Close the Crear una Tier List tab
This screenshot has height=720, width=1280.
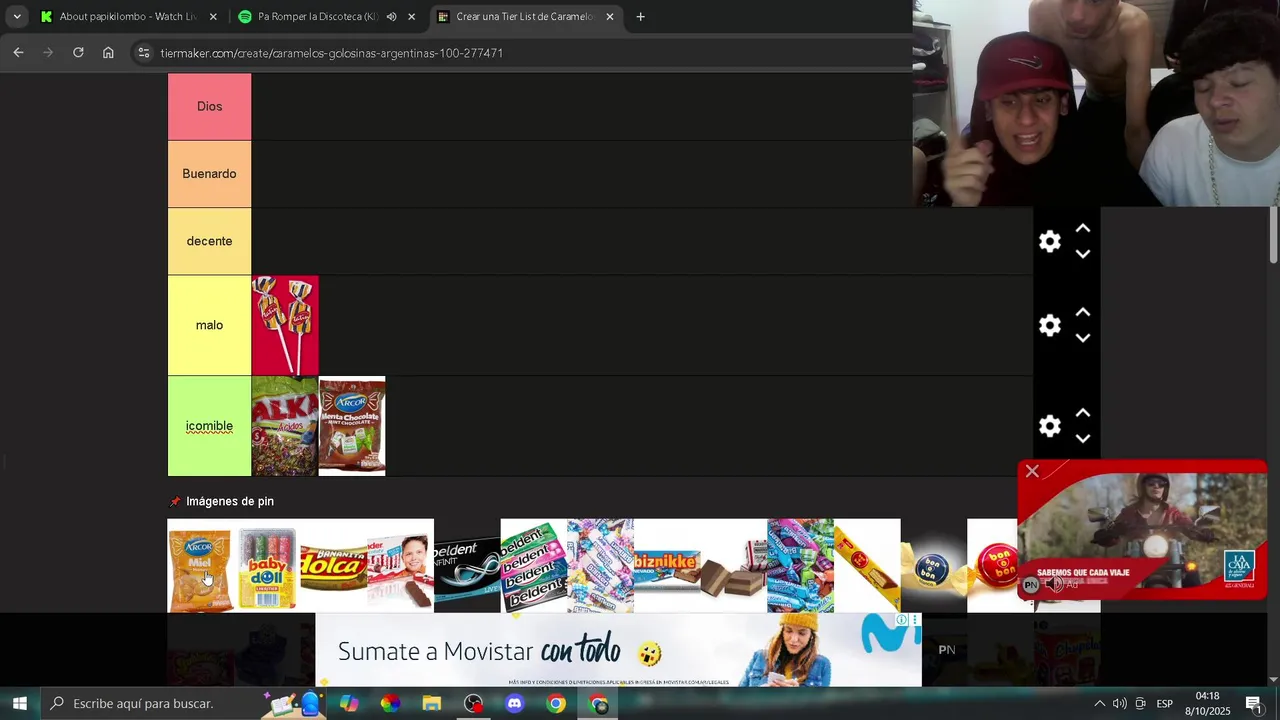(x=610, y=17)
